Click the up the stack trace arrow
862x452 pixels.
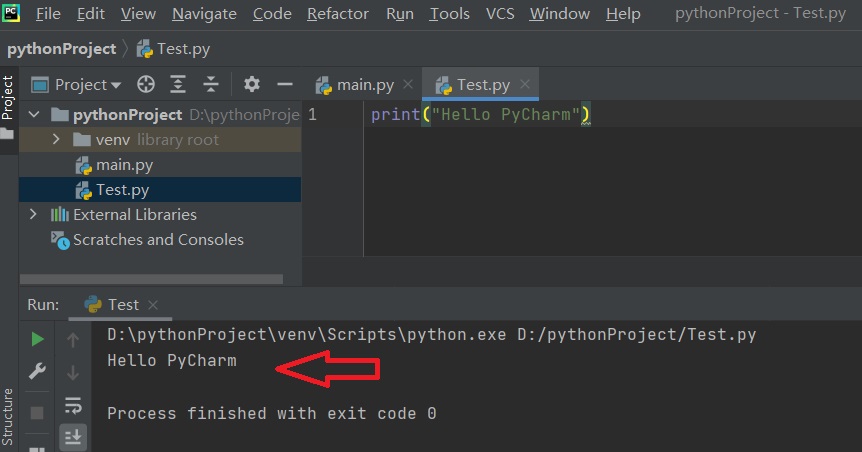[73, 340]
